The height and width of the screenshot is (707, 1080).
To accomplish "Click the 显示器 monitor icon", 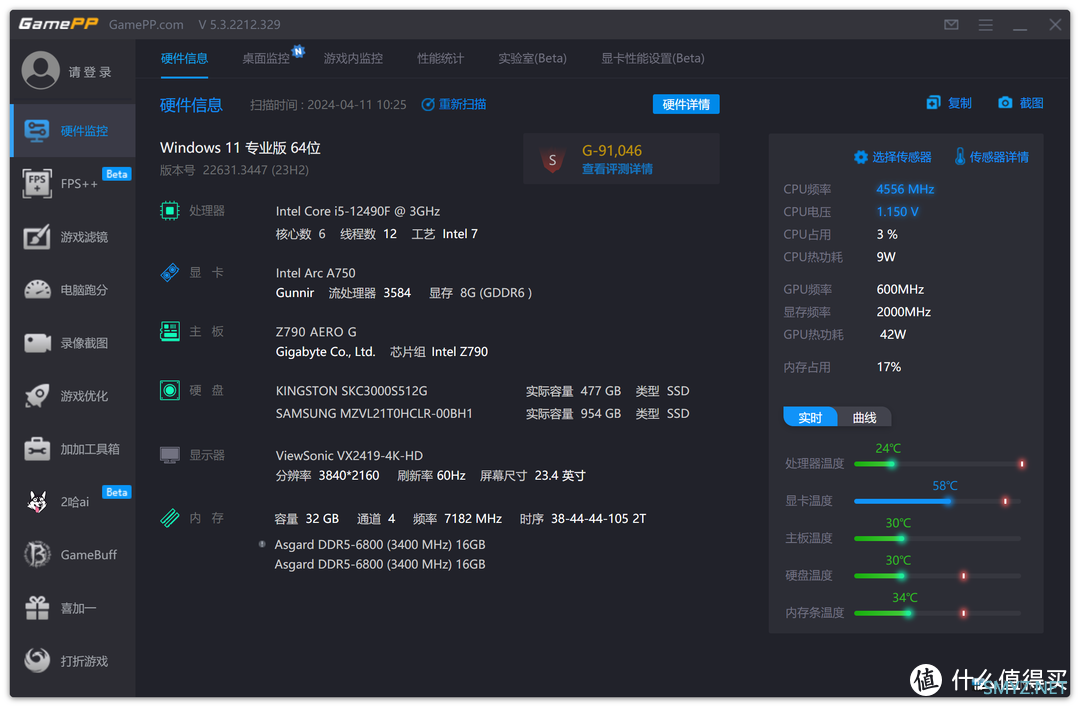I will pyautogui.click(x=169, y=455).
